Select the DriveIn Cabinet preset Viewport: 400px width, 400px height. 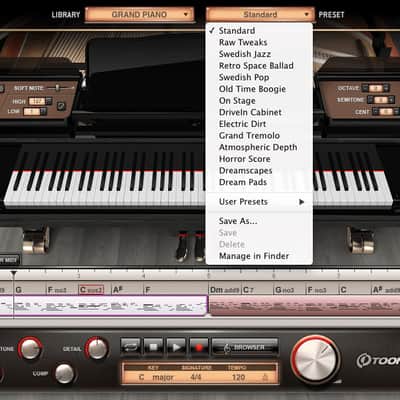[x=259, y=112]
